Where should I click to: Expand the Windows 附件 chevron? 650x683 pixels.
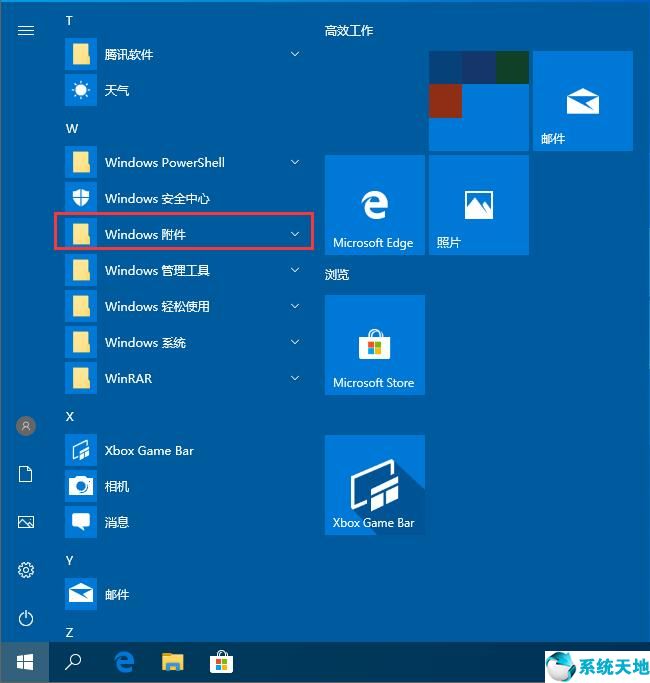pos(295,234)
